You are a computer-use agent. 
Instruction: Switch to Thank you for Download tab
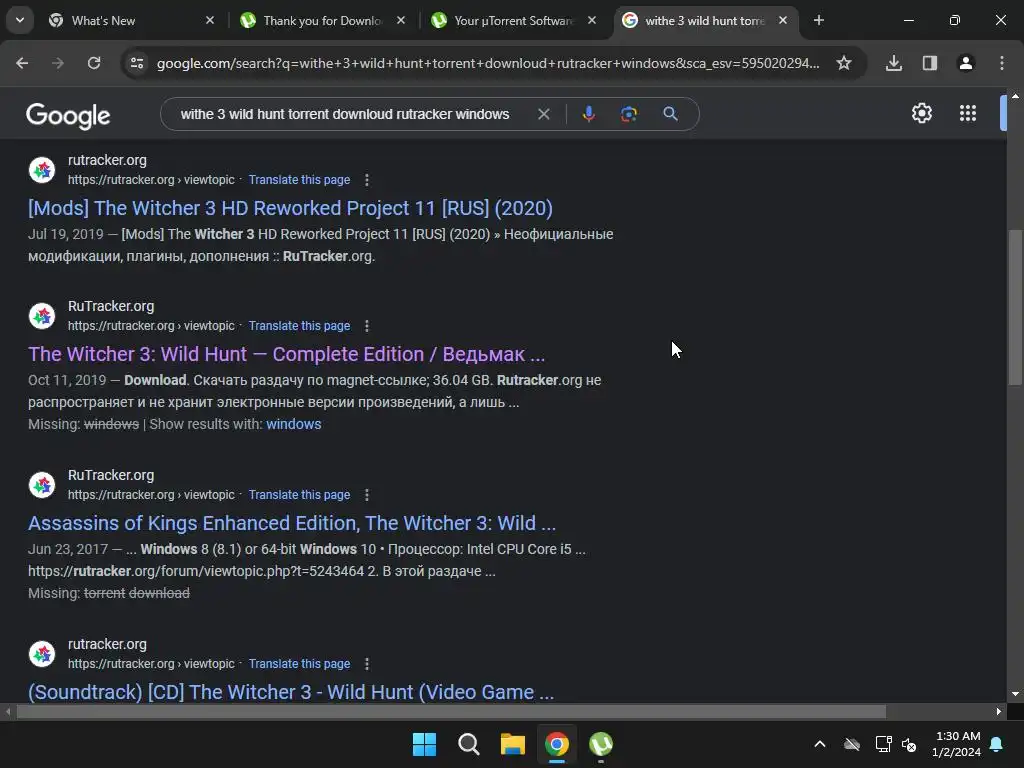coord(322,21)
